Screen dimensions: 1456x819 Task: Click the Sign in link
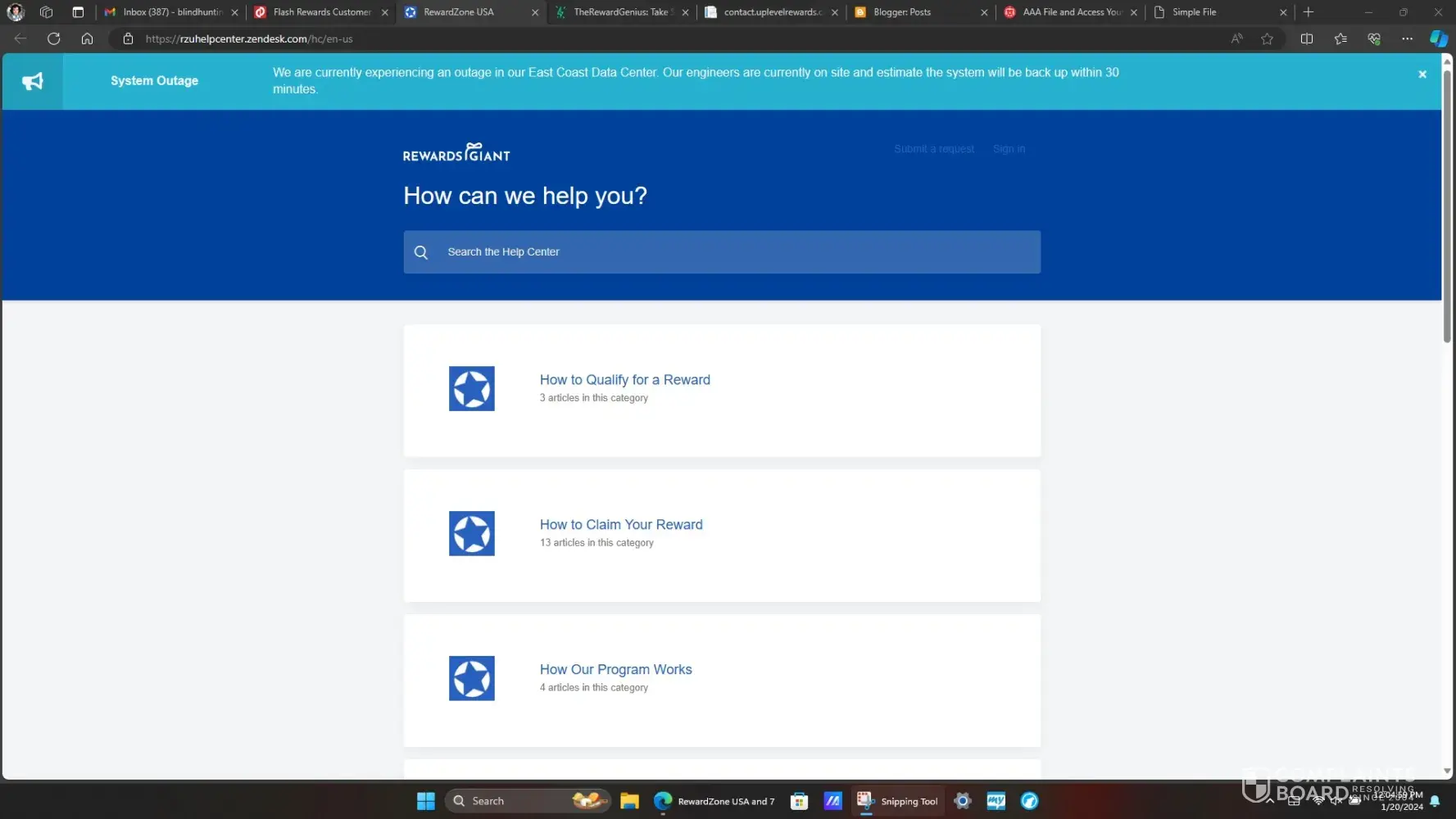(x=1008, y=149)
